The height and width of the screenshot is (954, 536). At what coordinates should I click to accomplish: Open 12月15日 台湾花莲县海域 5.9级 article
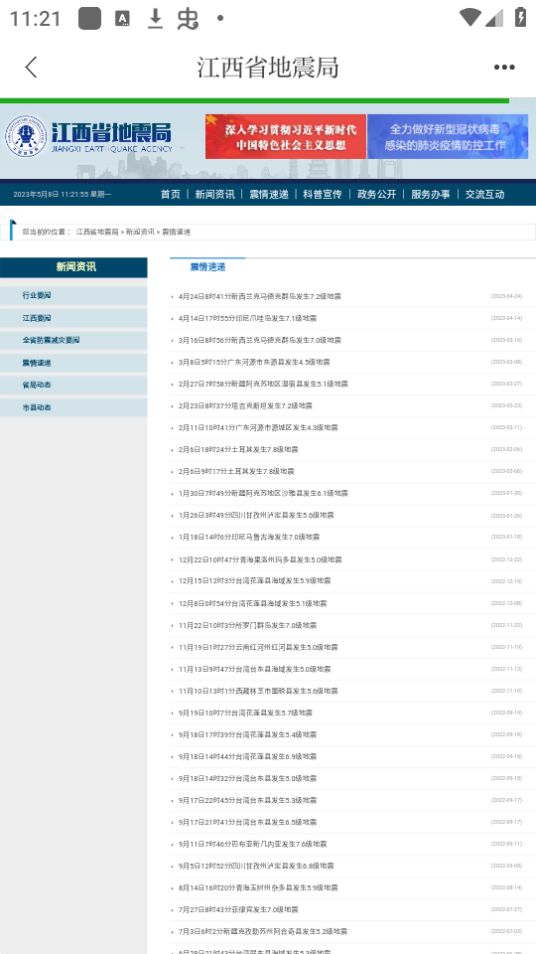pyautogui.click(x=255, y=581)
